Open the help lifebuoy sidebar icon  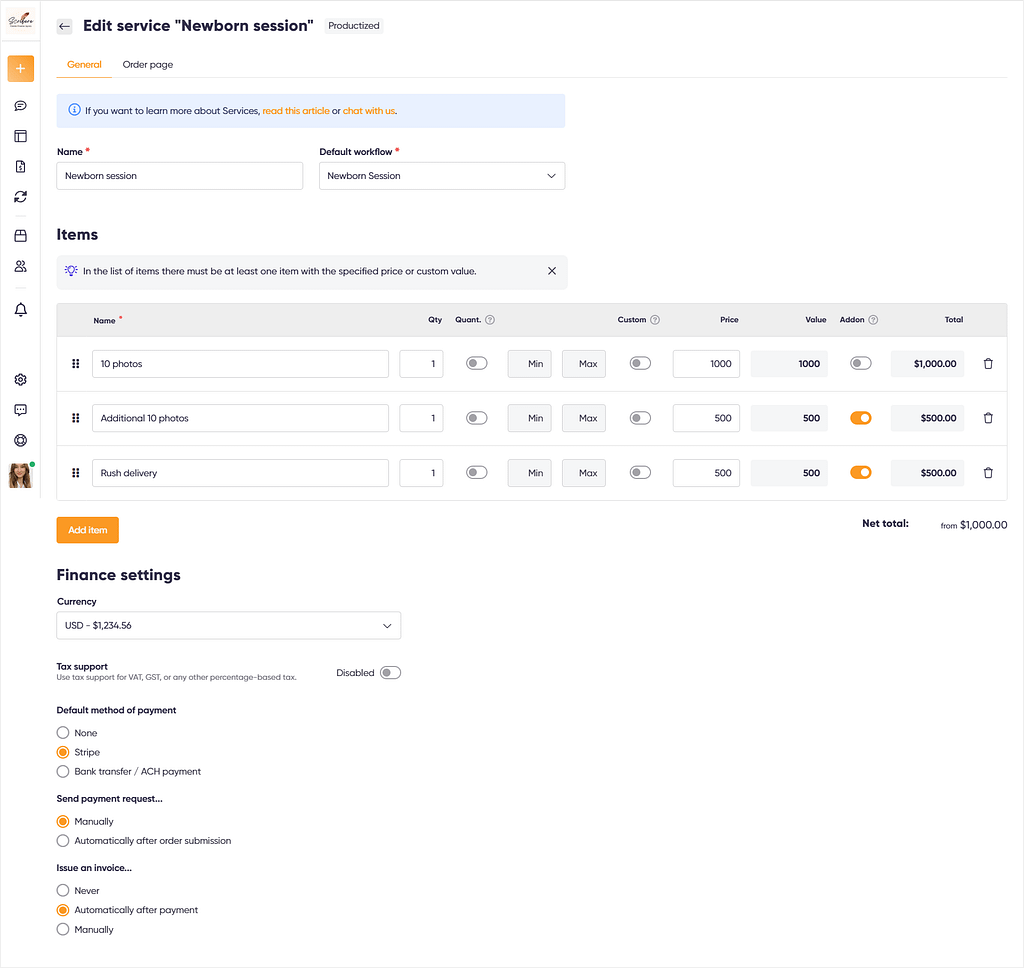click(x=20, y=440)
